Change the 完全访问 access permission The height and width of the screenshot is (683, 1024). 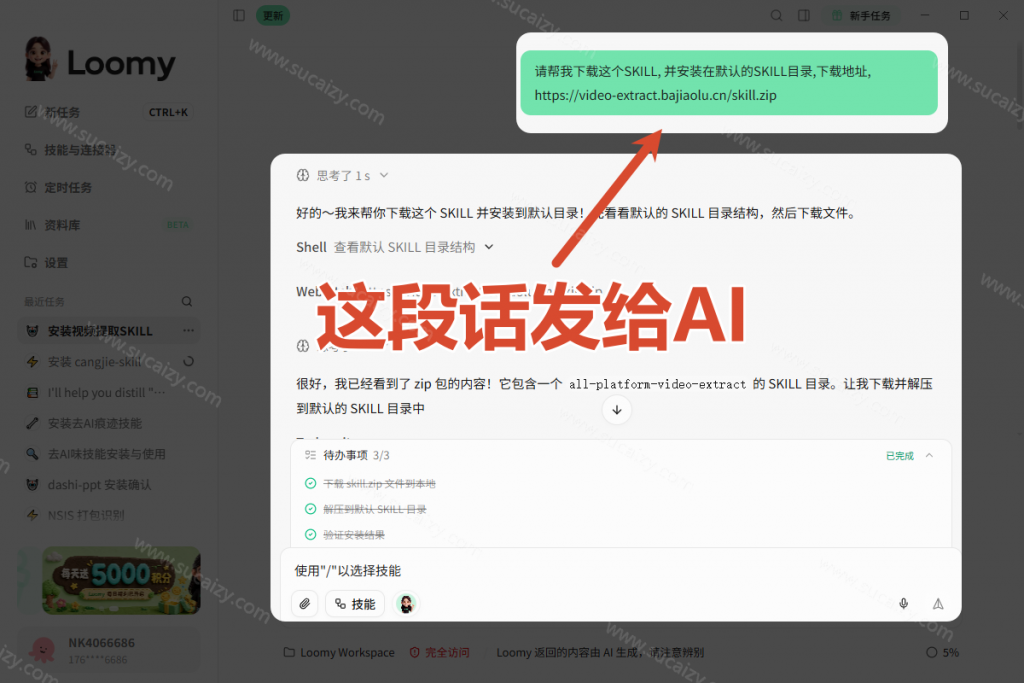point(440,652)
